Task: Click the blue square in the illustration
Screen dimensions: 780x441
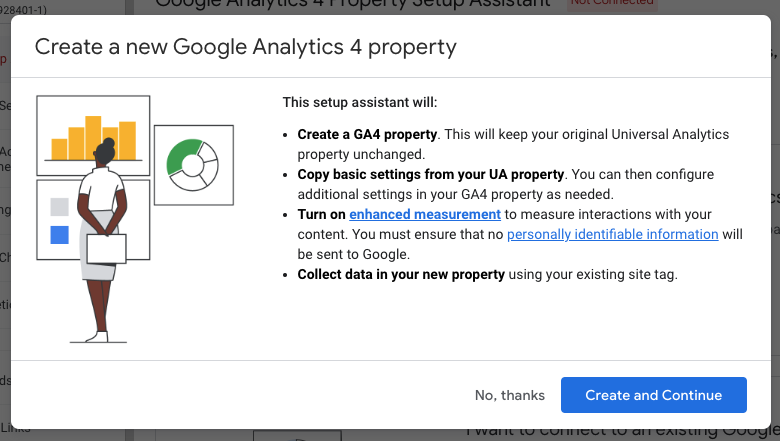Action: click(60, 235)
